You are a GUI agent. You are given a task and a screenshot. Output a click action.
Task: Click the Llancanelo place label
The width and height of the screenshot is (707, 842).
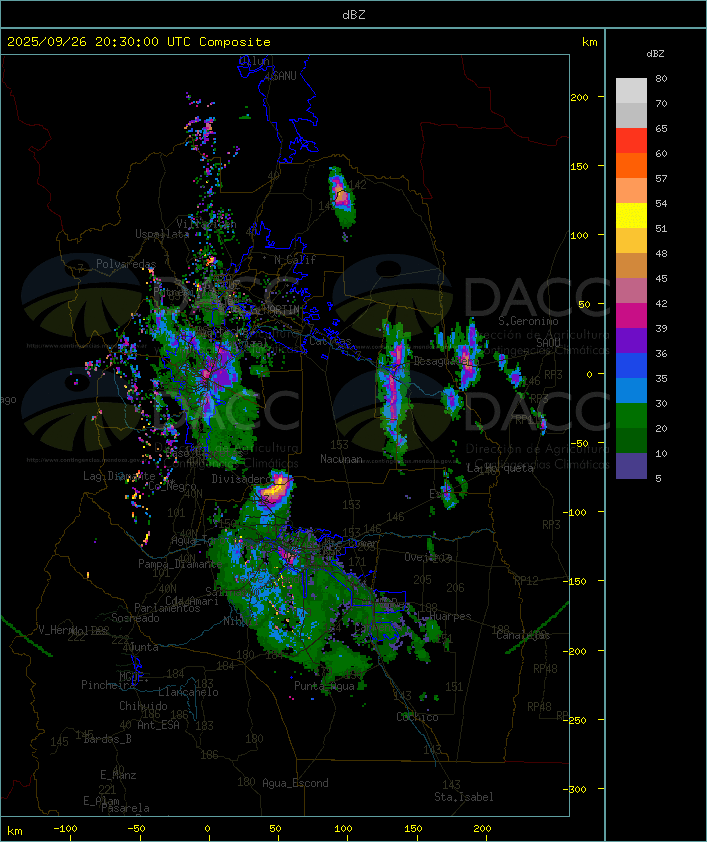pyautogui.click(x=188, y=692)
